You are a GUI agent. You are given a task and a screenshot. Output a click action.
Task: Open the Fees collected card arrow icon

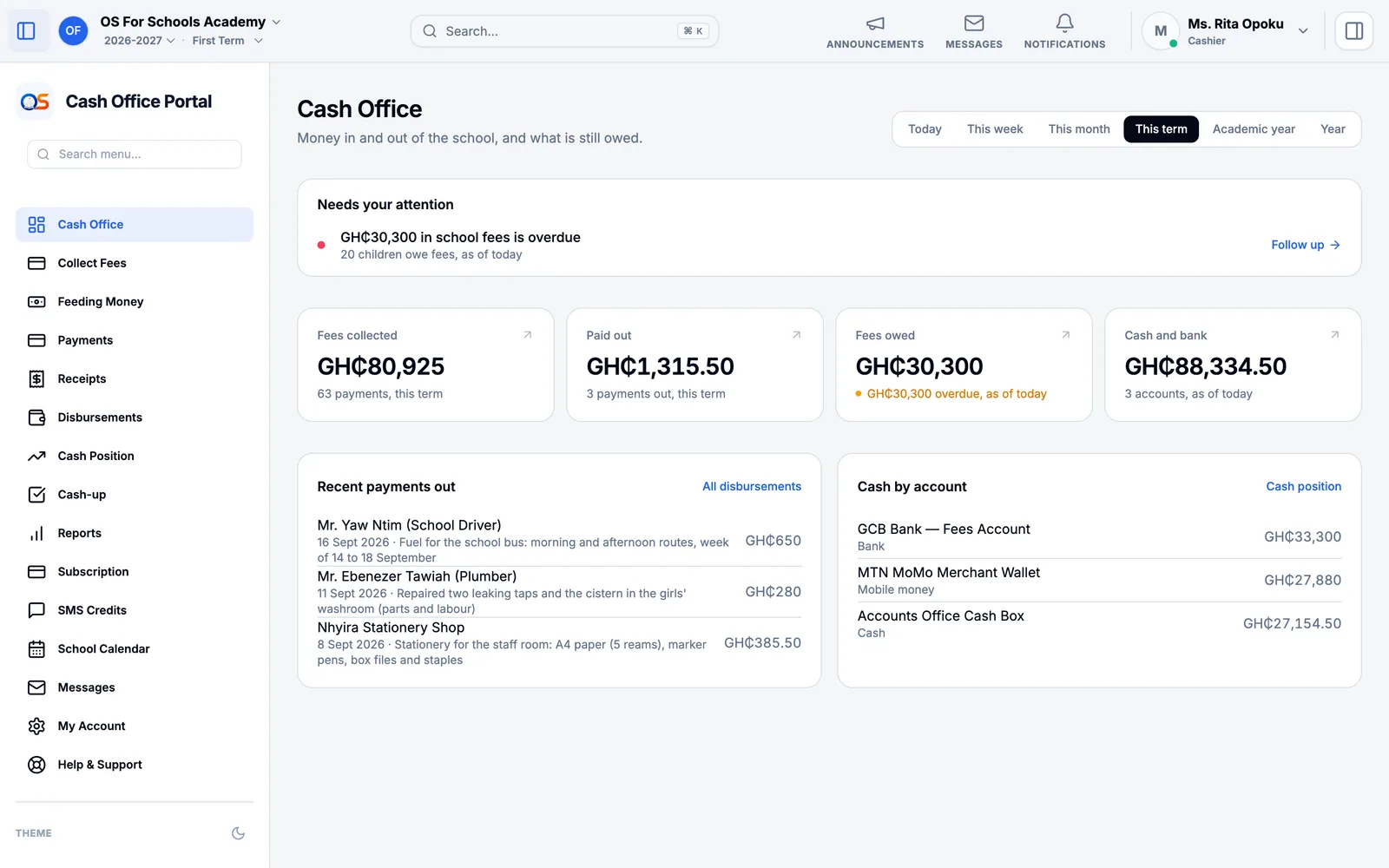click(527, 335)
